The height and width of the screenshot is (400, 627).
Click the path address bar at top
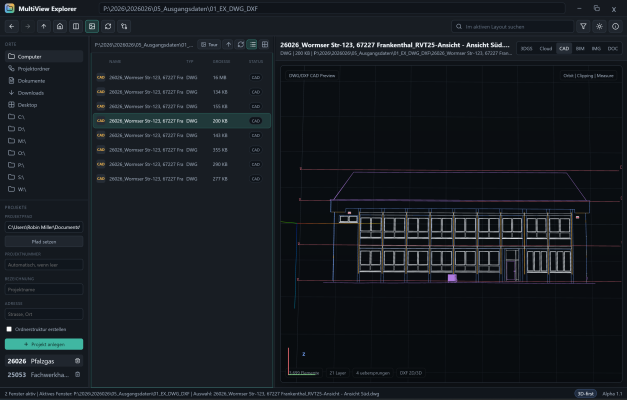tap(332, 8)
